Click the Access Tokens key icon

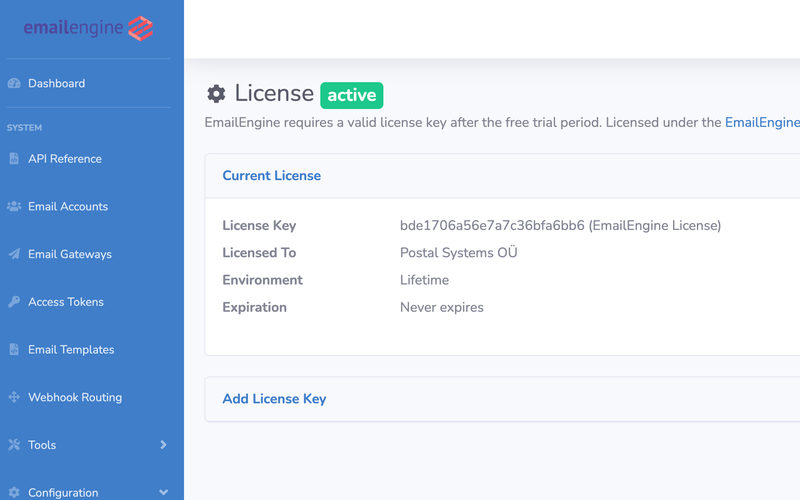(14, 302)
